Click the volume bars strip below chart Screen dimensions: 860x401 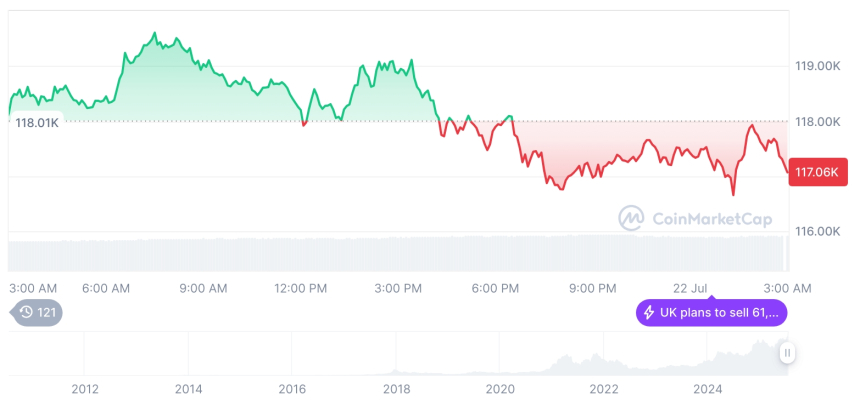pyautogui.click(x=400, y=252)
